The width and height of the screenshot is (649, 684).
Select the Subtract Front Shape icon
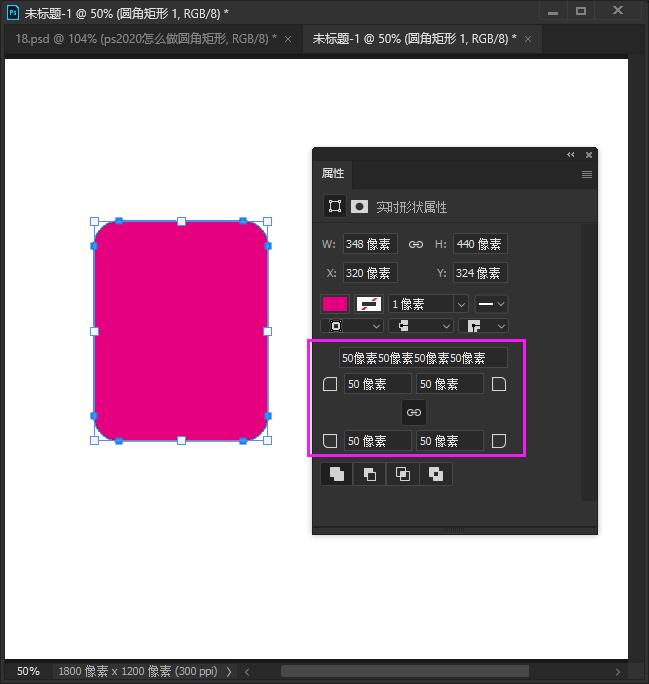(370, 474)
